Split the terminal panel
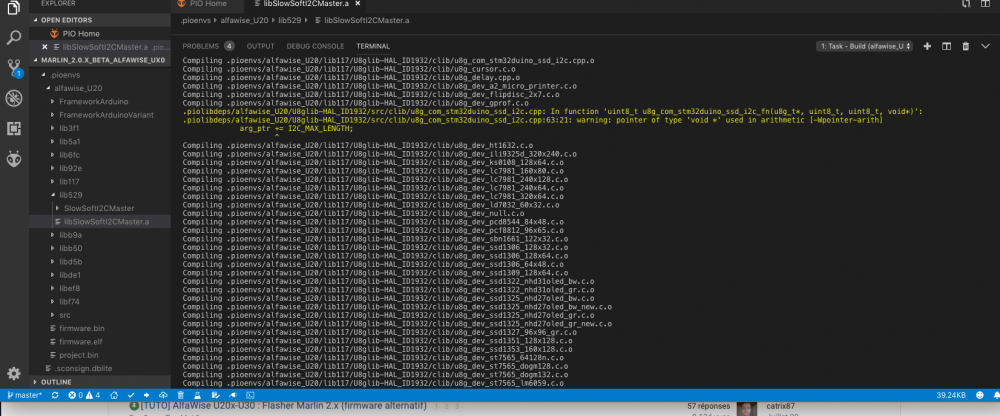 947,46
